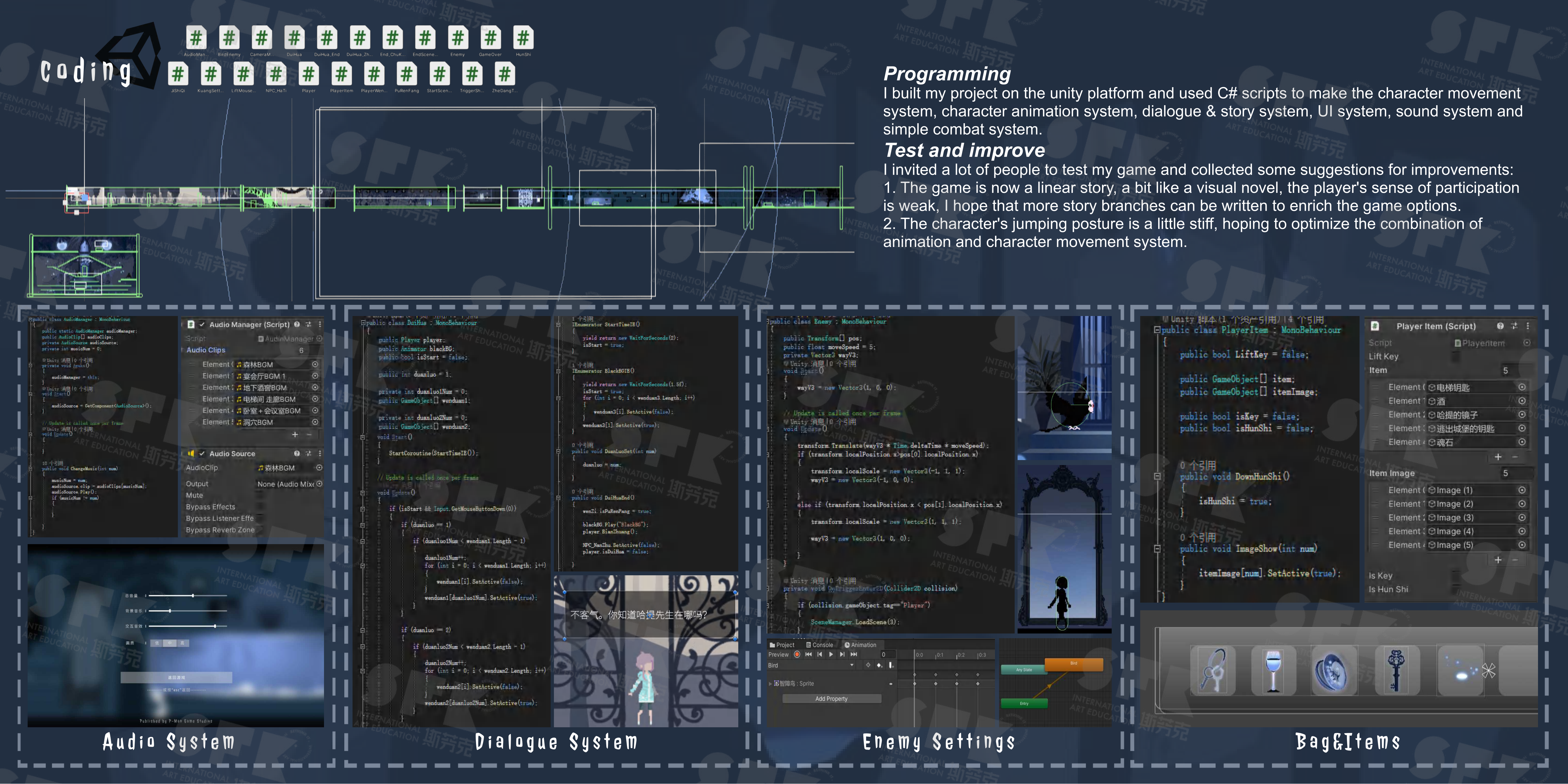Switch to the Project tab
The height and width of the screenshot is (784, 1568).
[x=782, y=645]
